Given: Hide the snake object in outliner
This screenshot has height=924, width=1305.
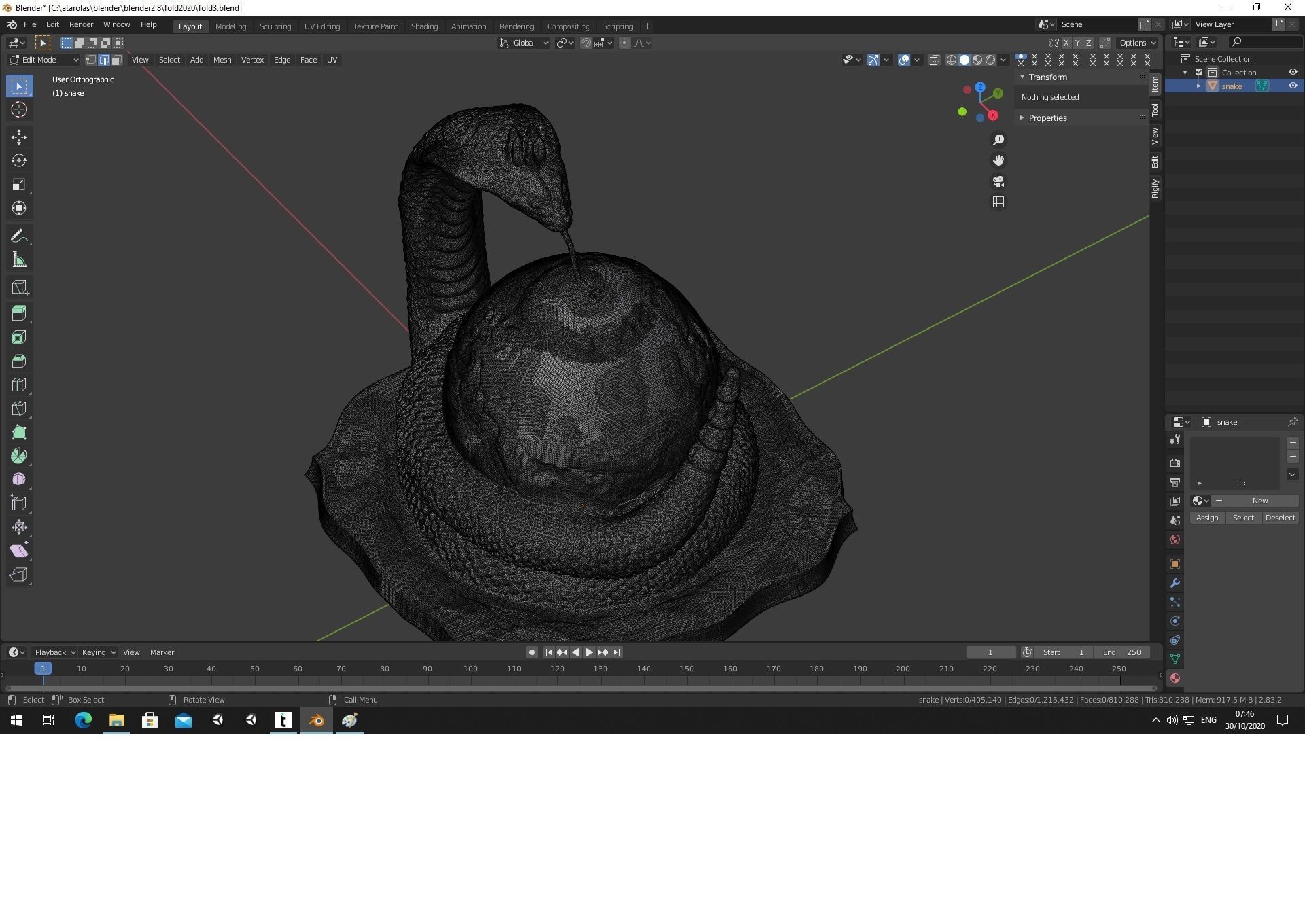Looking at the screenshot, I should [x=1292, y=86].
